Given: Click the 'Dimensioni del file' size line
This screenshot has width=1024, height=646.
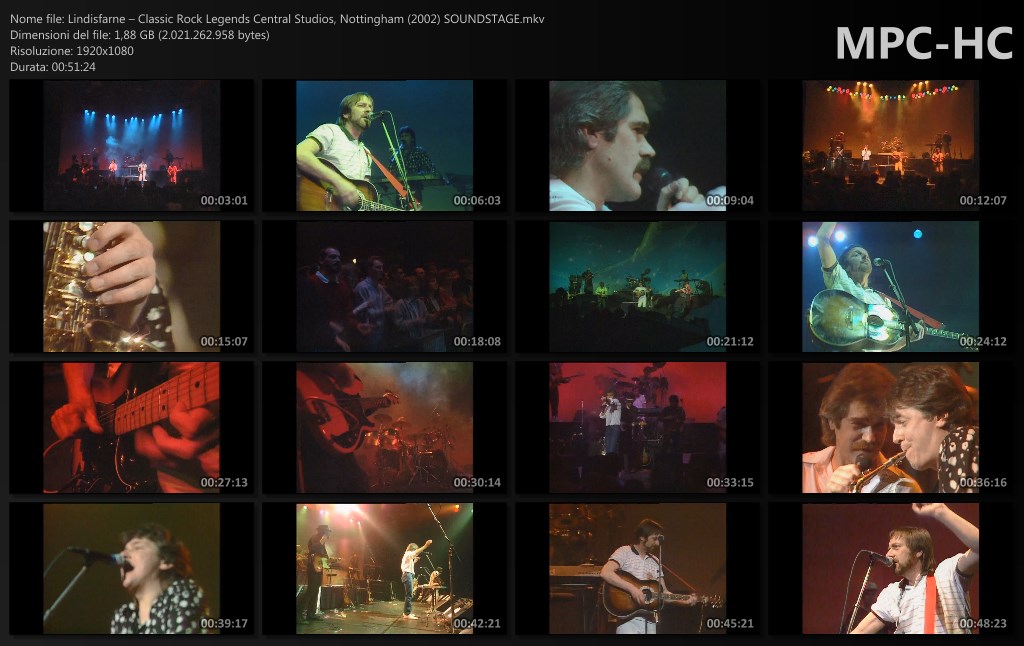Looking at the screenshot, I should [x=137, y=35].
